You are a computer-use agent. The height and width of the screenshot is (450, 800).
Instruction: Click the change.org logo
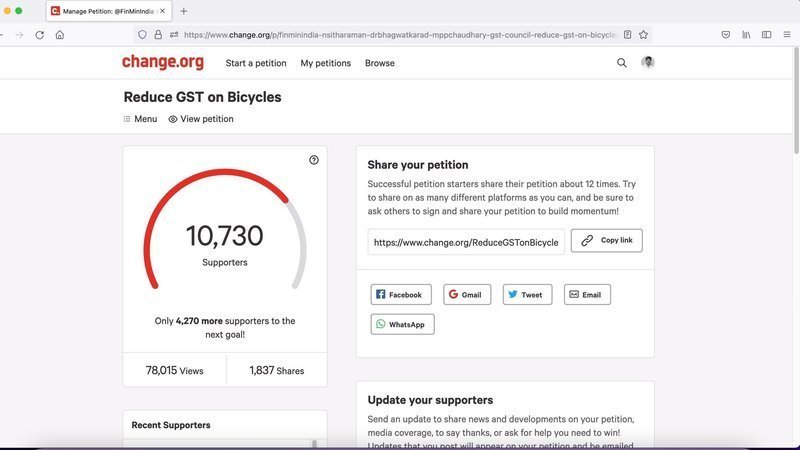162,62
